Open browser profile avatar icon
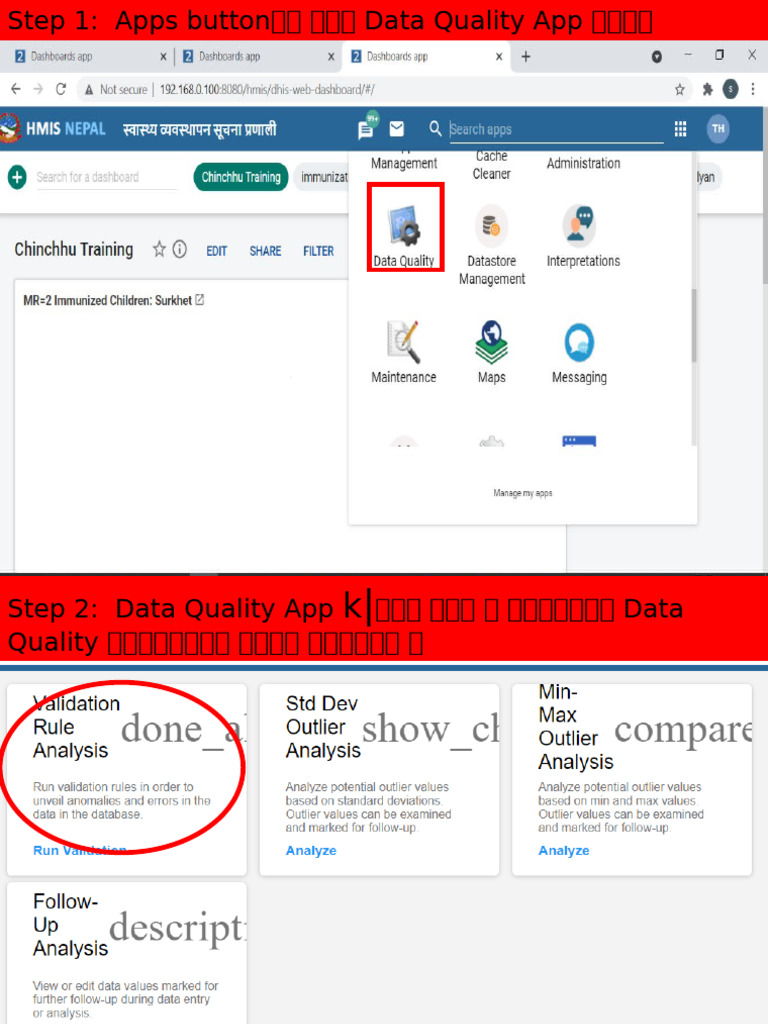The width and height of the screenshot is (768, 1024). click(x=730, y=89)
